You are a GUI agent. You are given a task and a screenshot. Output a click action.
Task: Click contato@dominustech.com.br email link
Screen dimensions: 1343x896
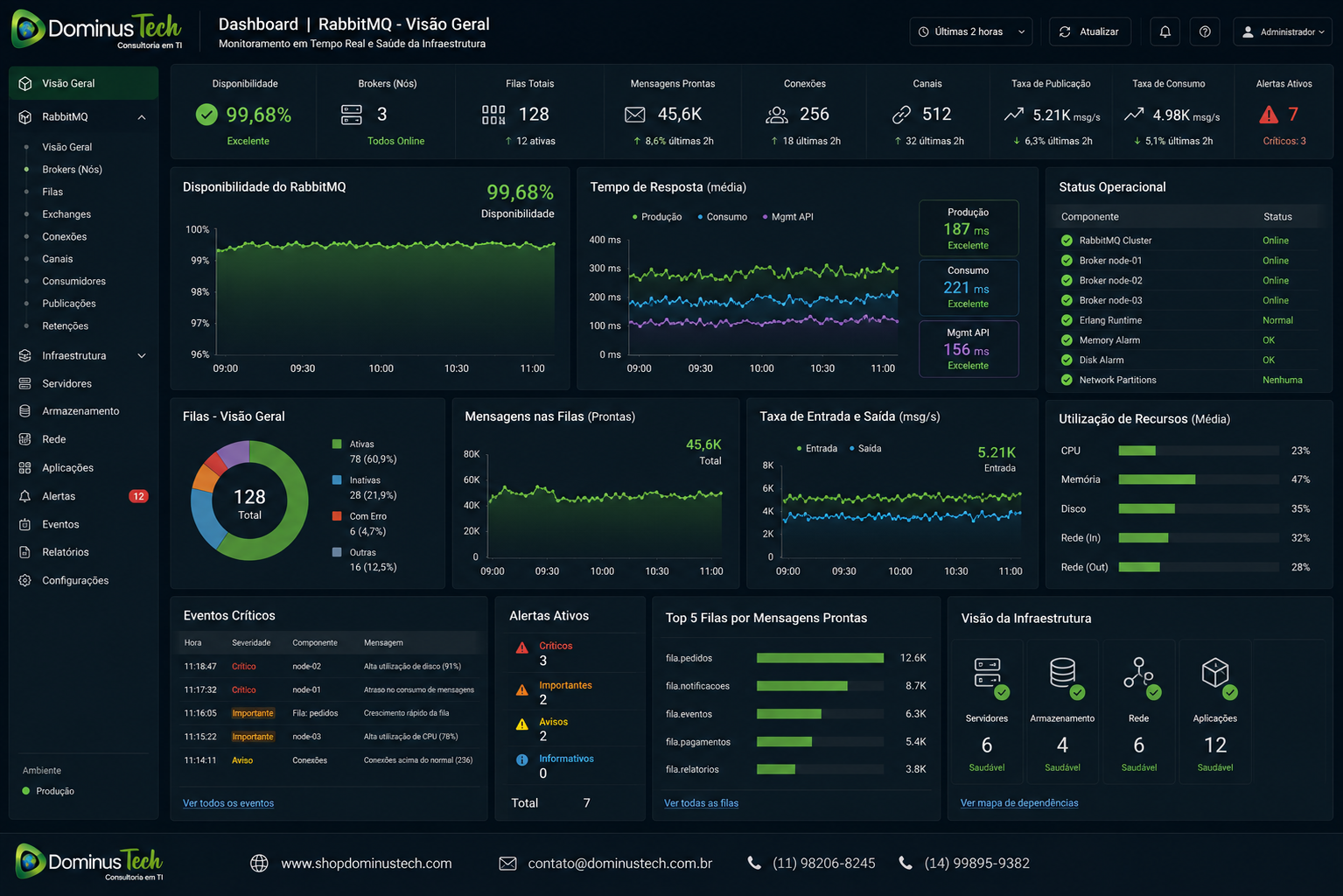coord(619,864)
